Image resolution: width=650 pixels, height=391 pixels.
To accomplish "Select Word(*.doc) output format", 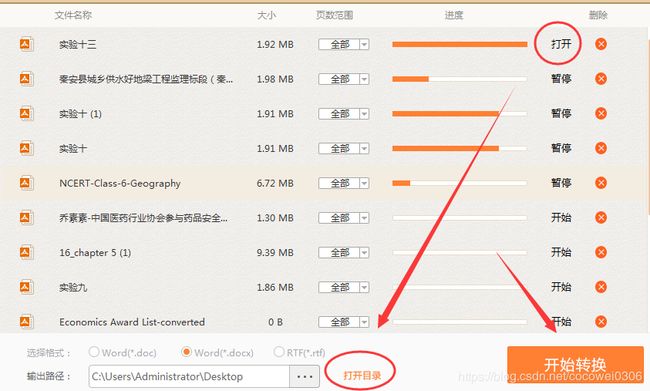I will click(94, 352).
